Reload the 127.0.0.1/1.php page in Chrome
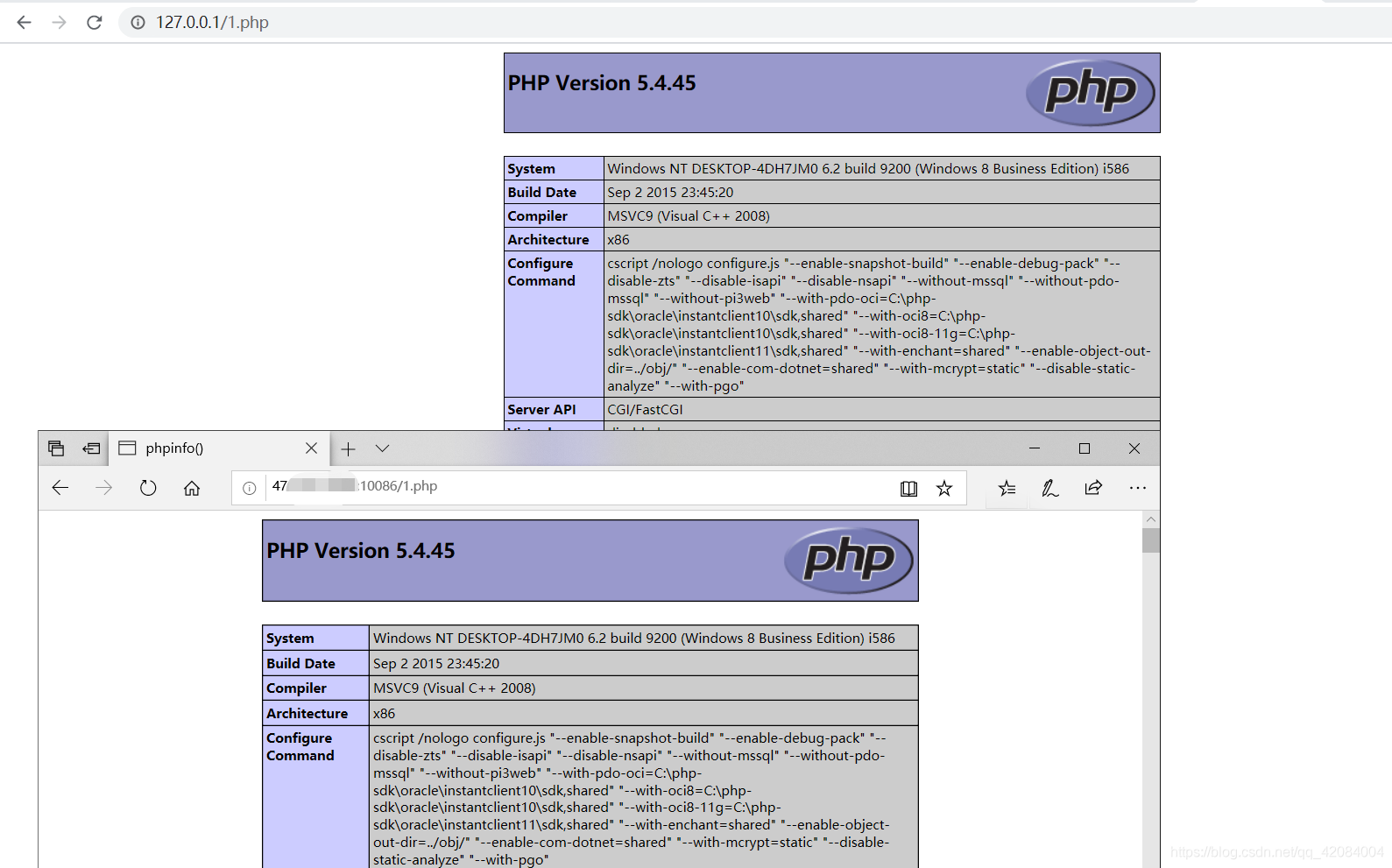Screen dimensions: 1392x868 (95, 23)
